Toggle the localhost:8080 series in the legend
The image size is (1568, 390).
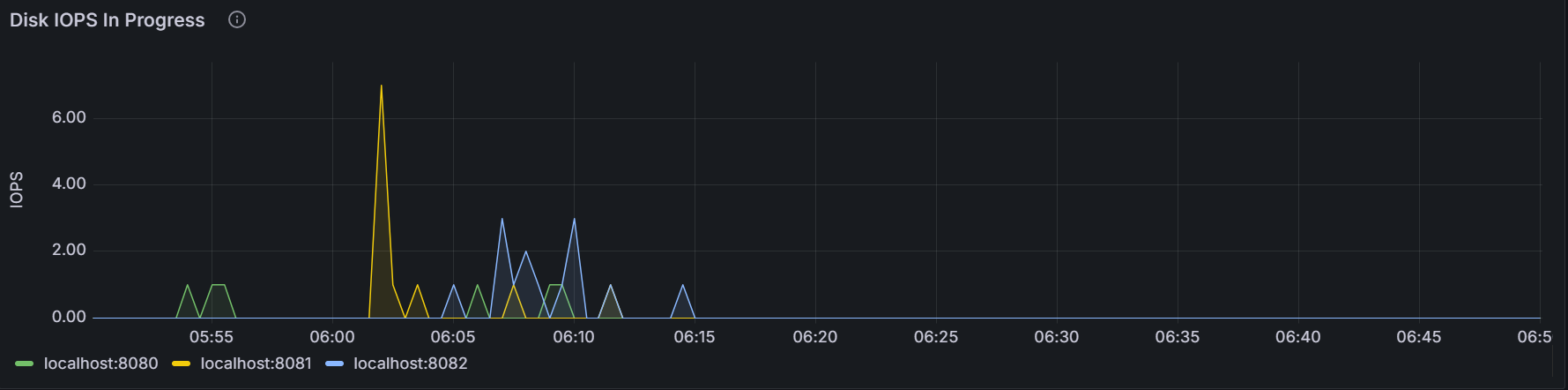point(100,364)
